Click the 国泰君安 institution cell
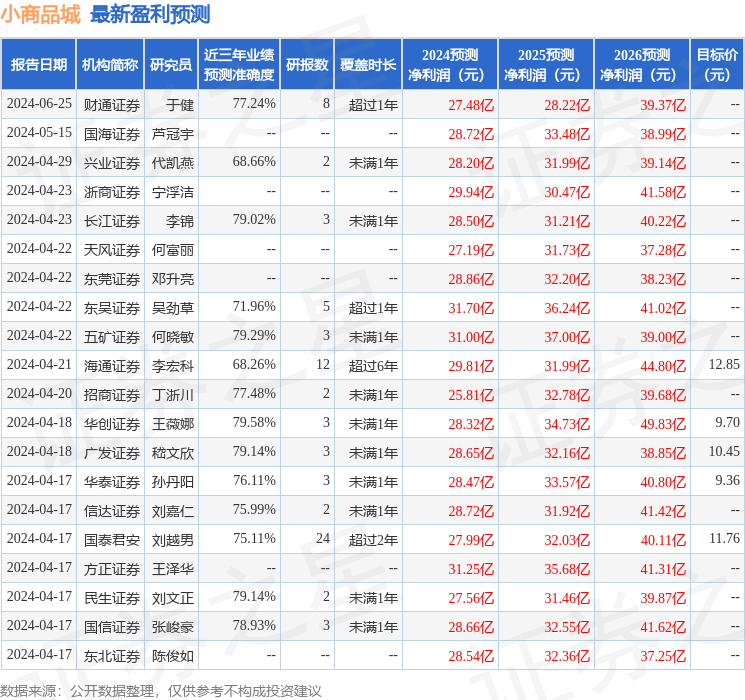The width and height of the screenshot is (745, 700). pyautogui.click(x=112, y=540)
